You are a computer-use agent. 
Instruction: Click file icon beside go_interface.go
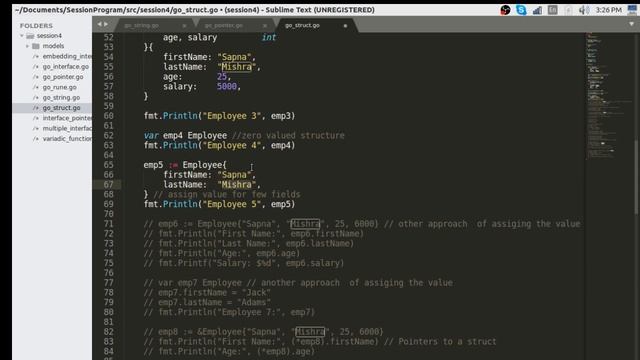[36, 67]
